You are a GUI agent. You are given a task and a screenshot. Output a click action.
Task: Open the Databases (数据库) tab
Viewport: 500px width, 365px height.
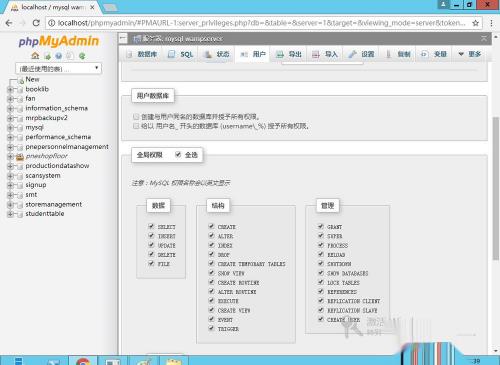click(142, 54)
